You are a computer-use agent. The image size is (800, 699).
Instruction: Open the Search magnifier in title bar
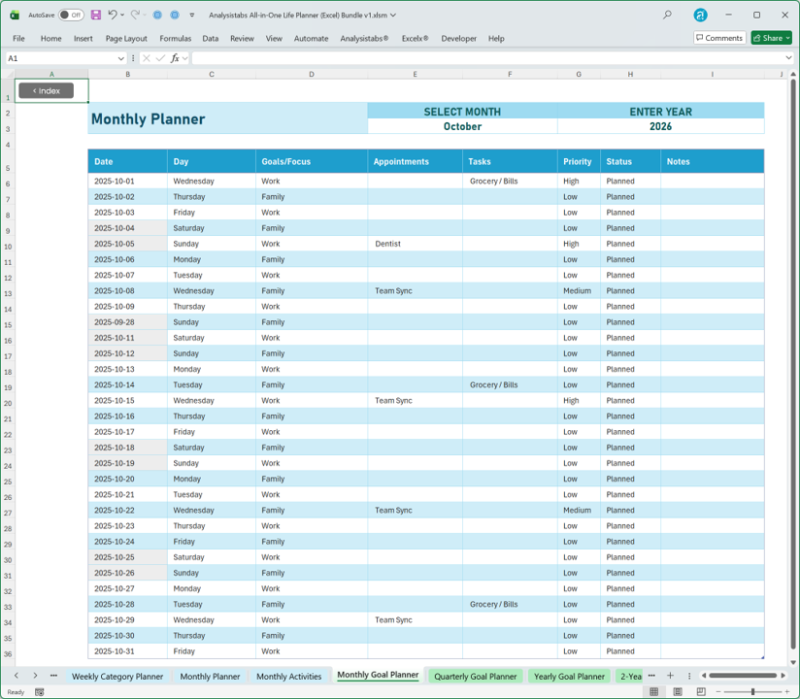[x=667, y=15]
